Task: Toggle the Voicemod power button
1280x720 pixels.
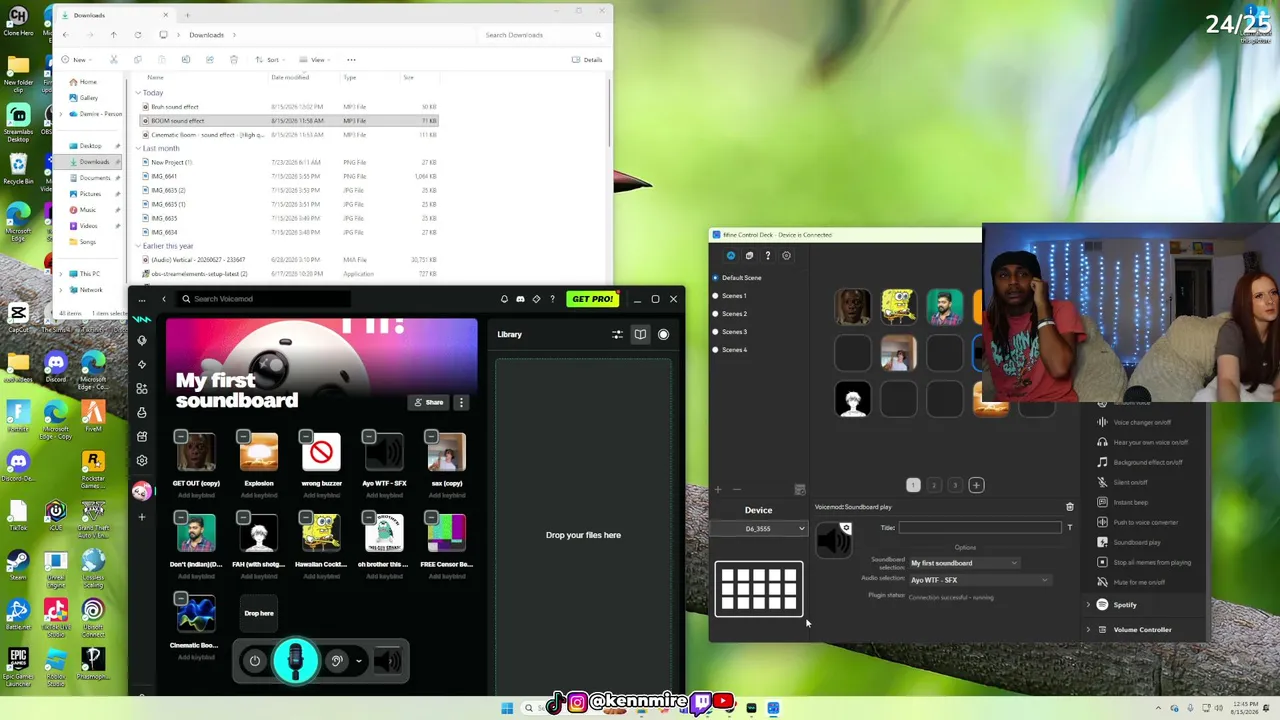Action: (x=255, y=661)
